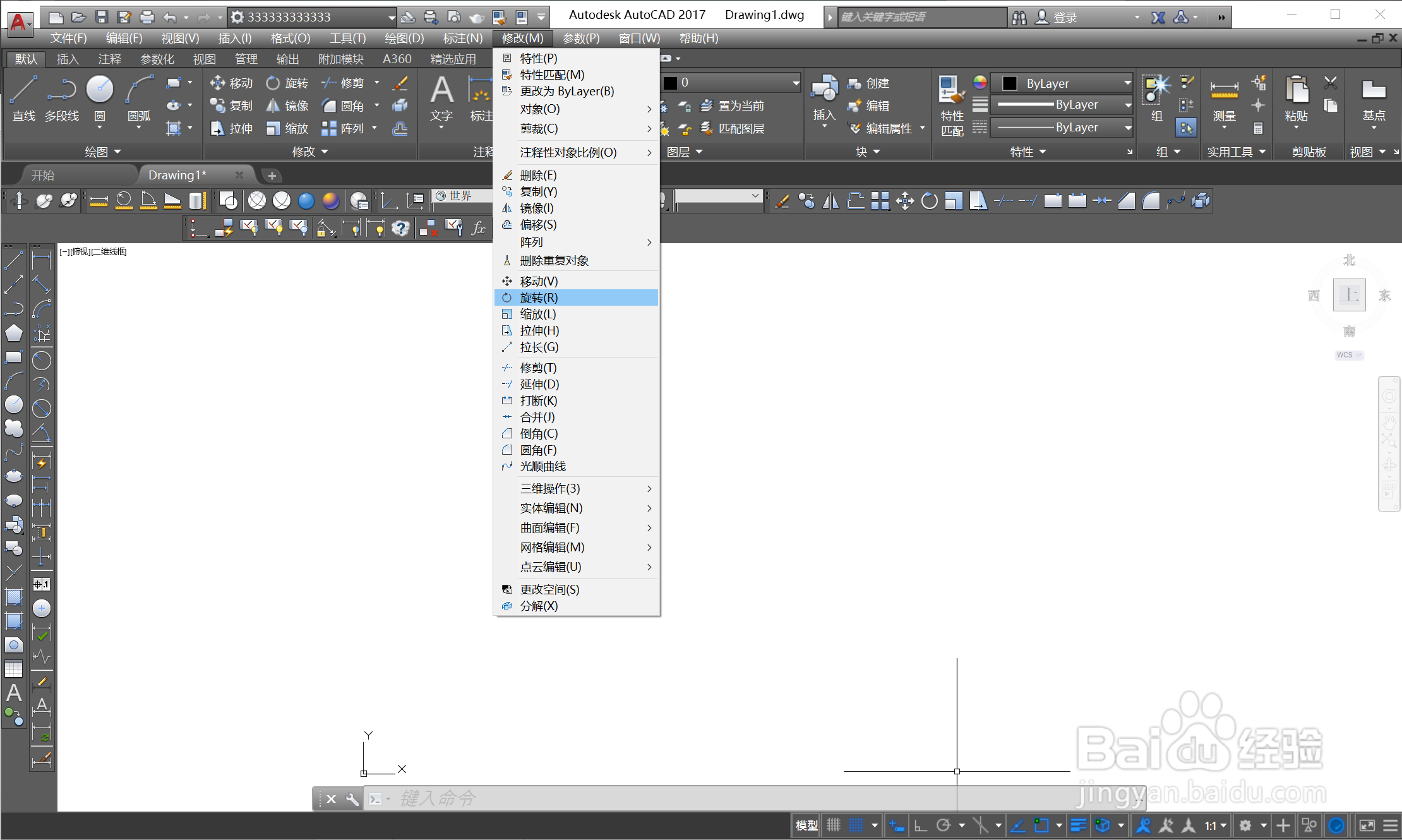This screenshot has height=840, width=1402.
Task: Toggle lineweight display in status bar
Action: tap(1079, 825)
